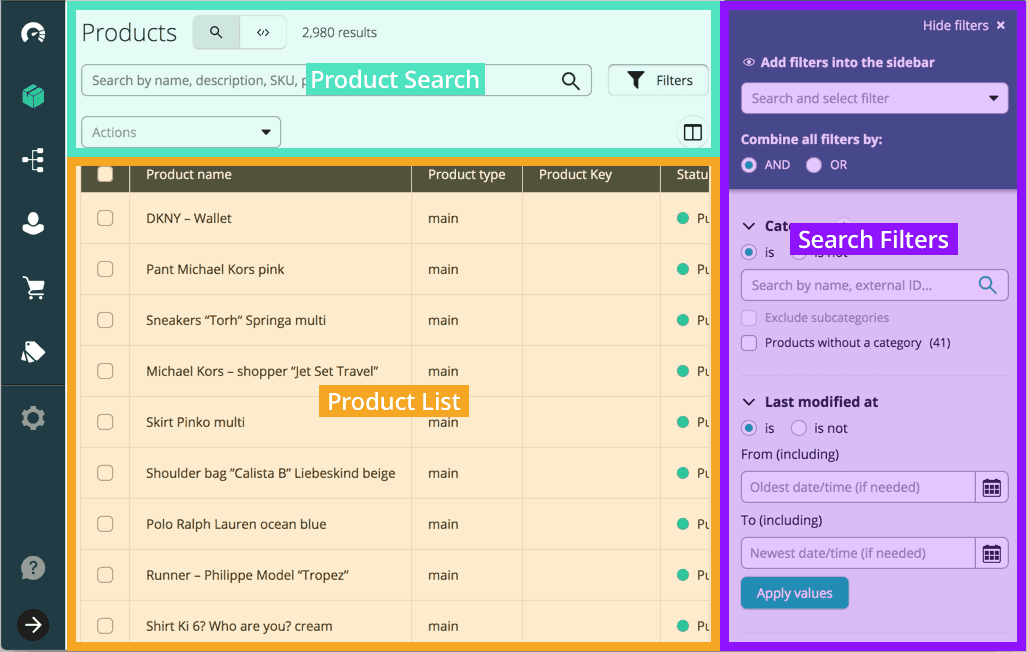Viewport: 1027px width, 652px height.
Task: Open the column layout manager icon
Action: (x=692, y=132)
